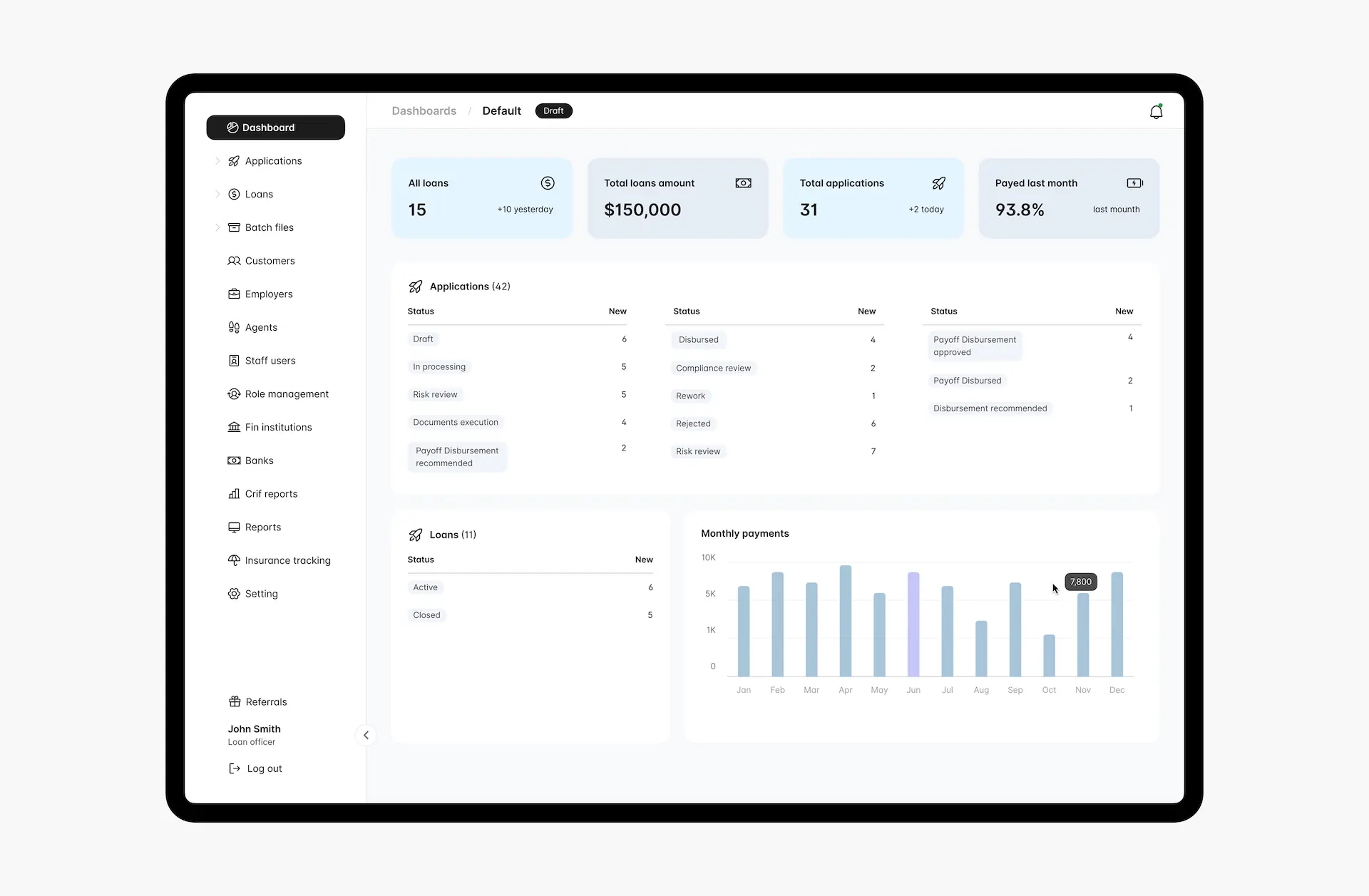Select the Risk review status chip
Screen dimensions: 1369x896
[435, 394]
